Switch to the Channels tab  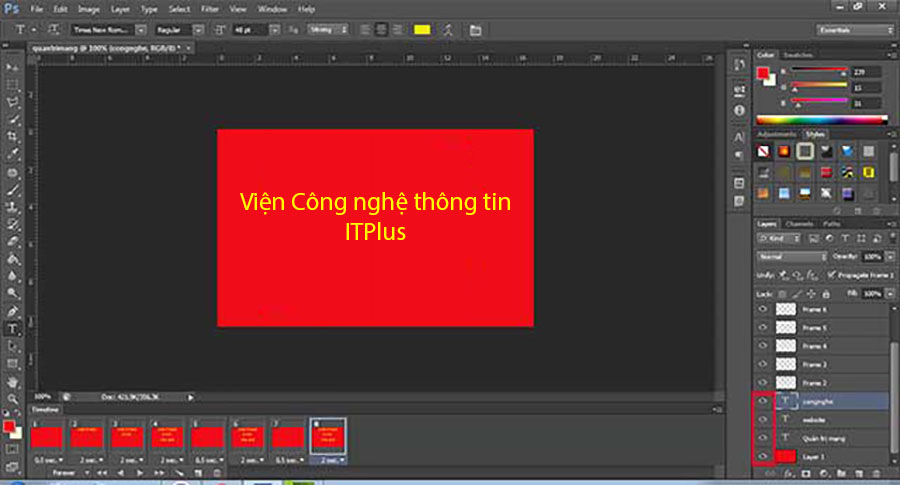799,223
